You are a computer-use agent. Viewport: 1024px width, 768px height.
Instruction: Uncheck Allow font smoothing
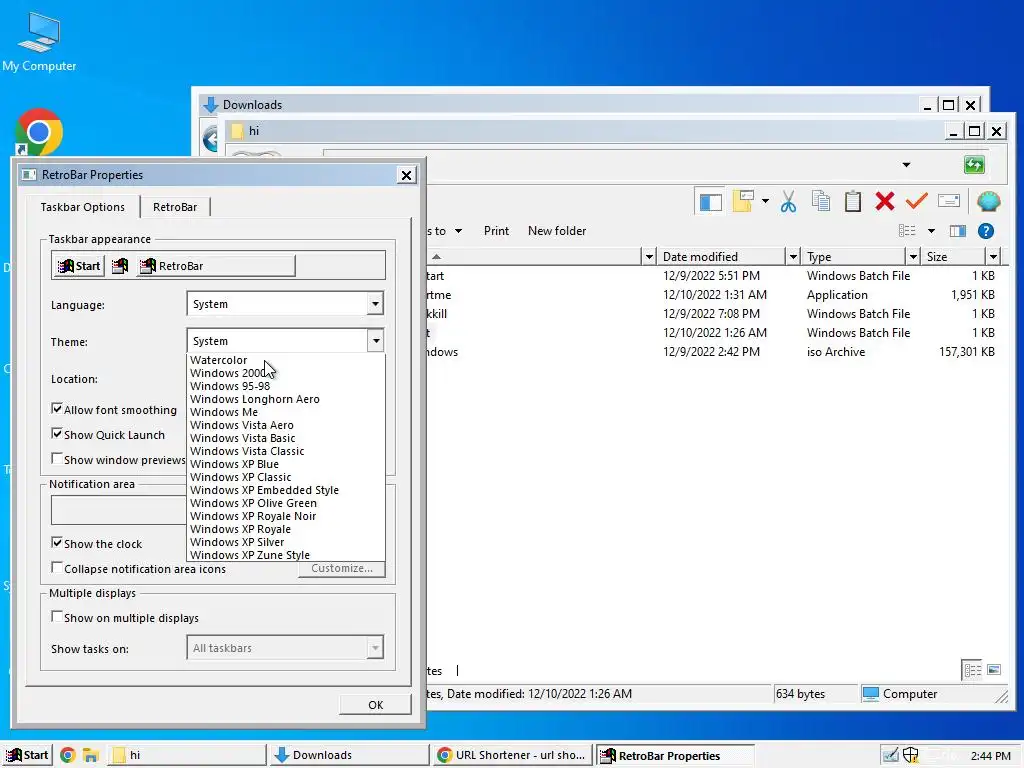click(57, 409)
